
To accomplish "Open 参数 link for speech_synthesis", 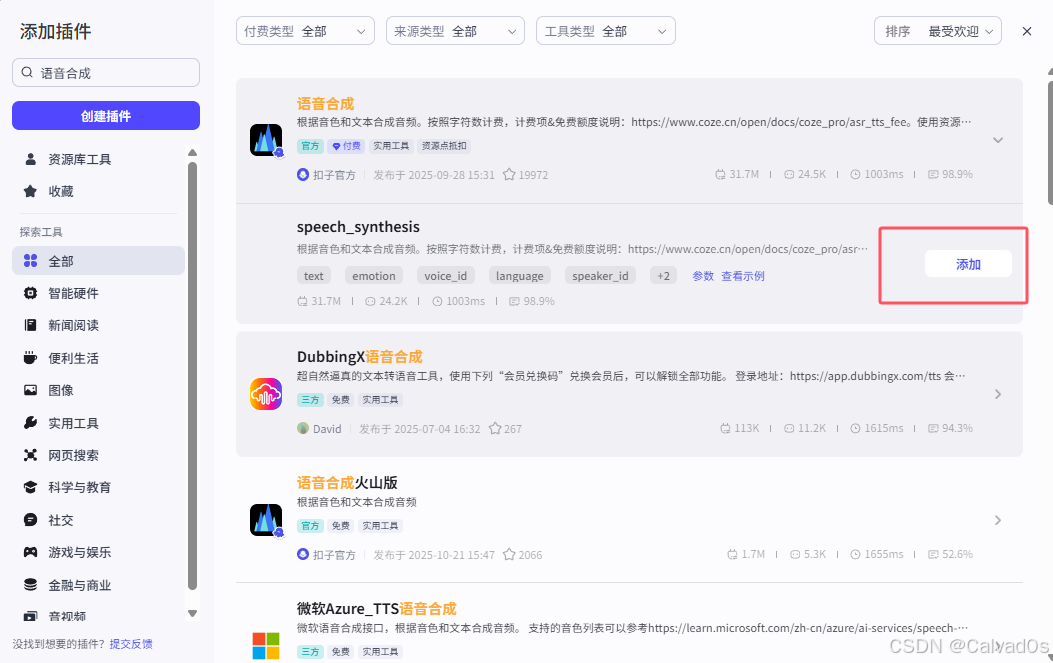I will click(x=703, y=276).
